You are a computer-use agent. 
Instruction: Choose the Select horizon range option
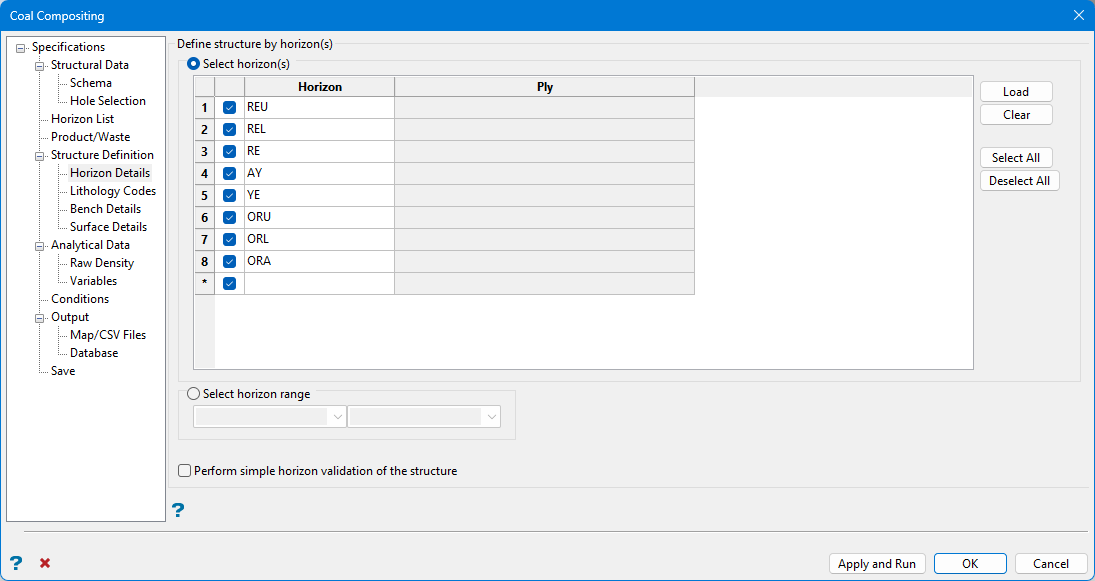click(193, 394)
